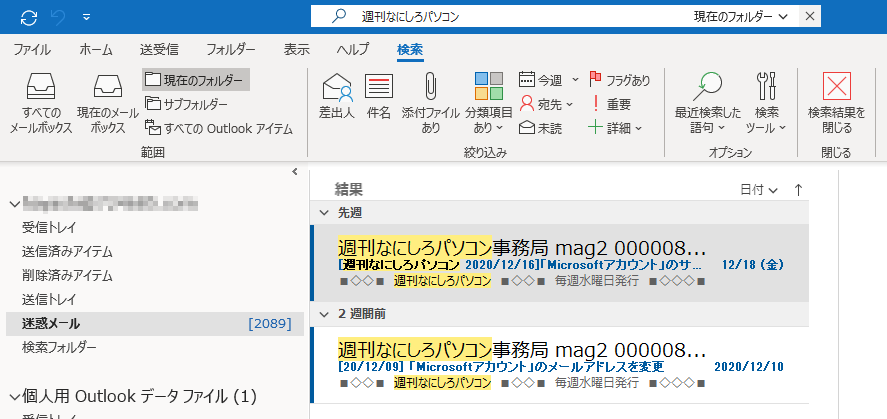Switch to the 送受信 tab
Image resolution: width=887 pixels, height=419 pixels.
click(x=160, y=50)
